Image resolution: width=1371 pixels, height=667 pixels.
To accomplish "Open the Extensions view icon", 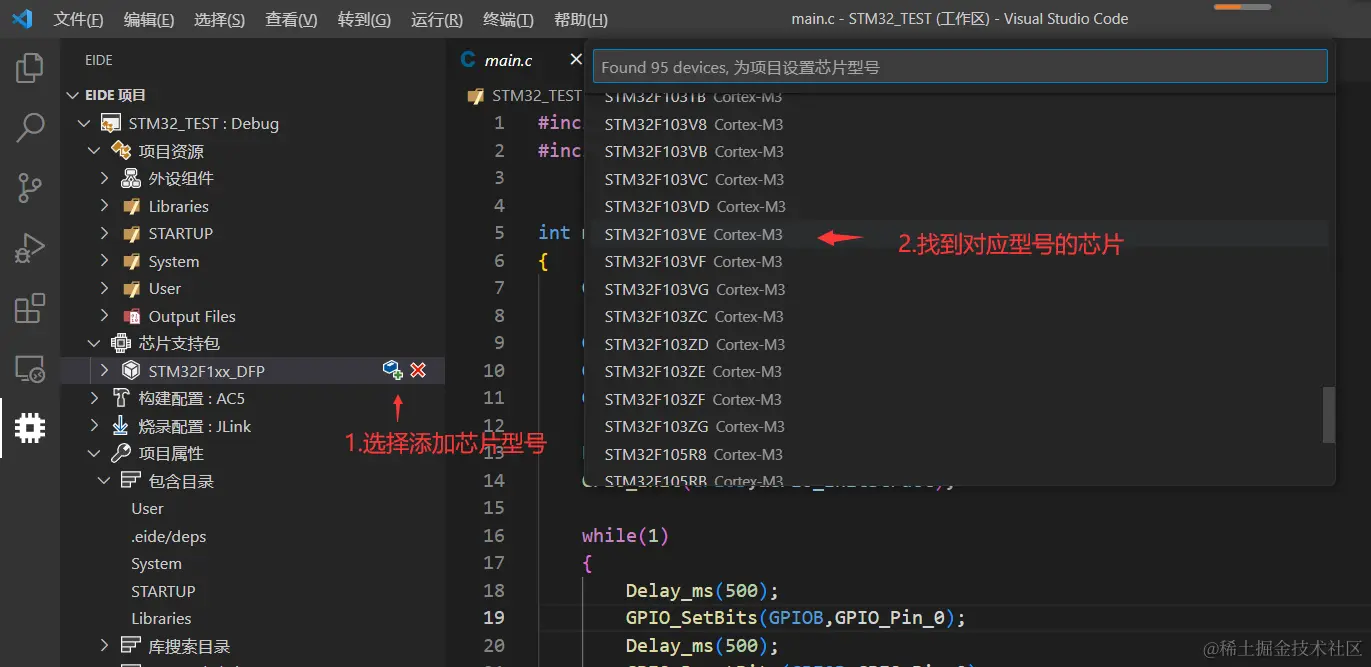I will (30, 308).
